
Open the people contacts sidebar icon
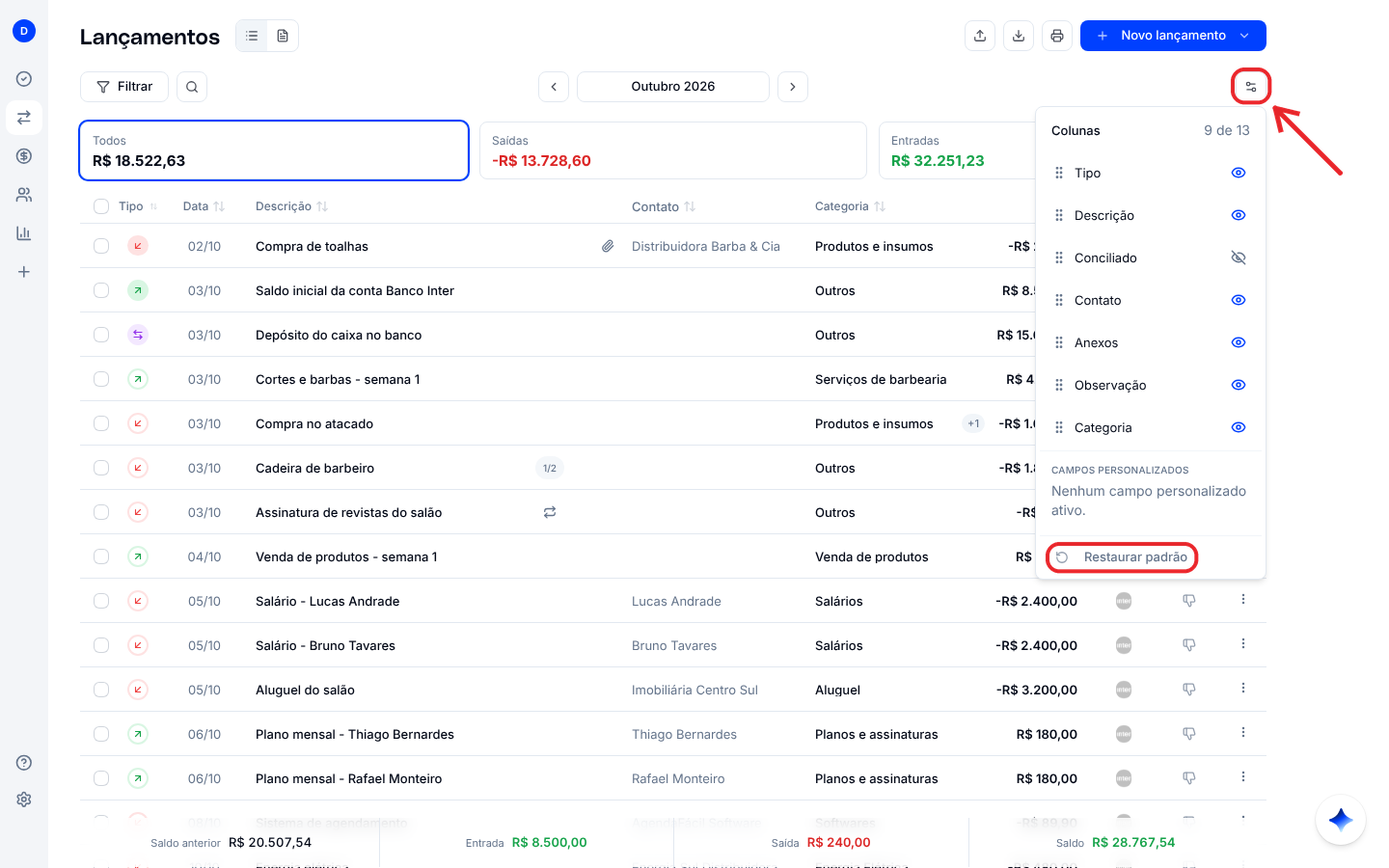[24, 195]
